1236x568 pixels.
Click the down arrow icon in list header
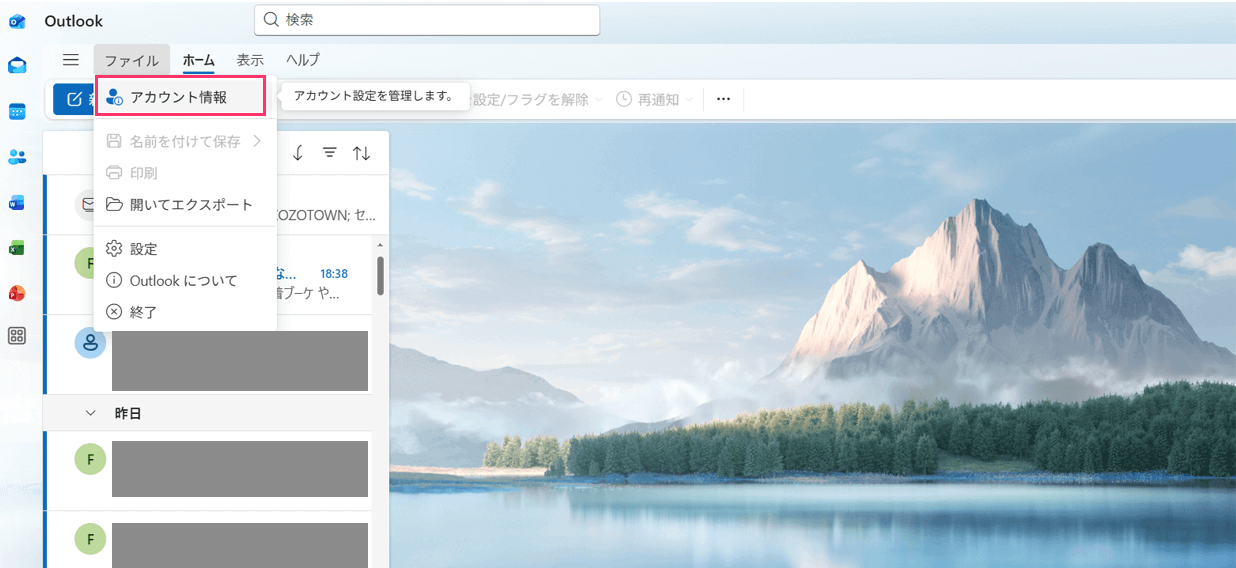(x=298, y=153)
